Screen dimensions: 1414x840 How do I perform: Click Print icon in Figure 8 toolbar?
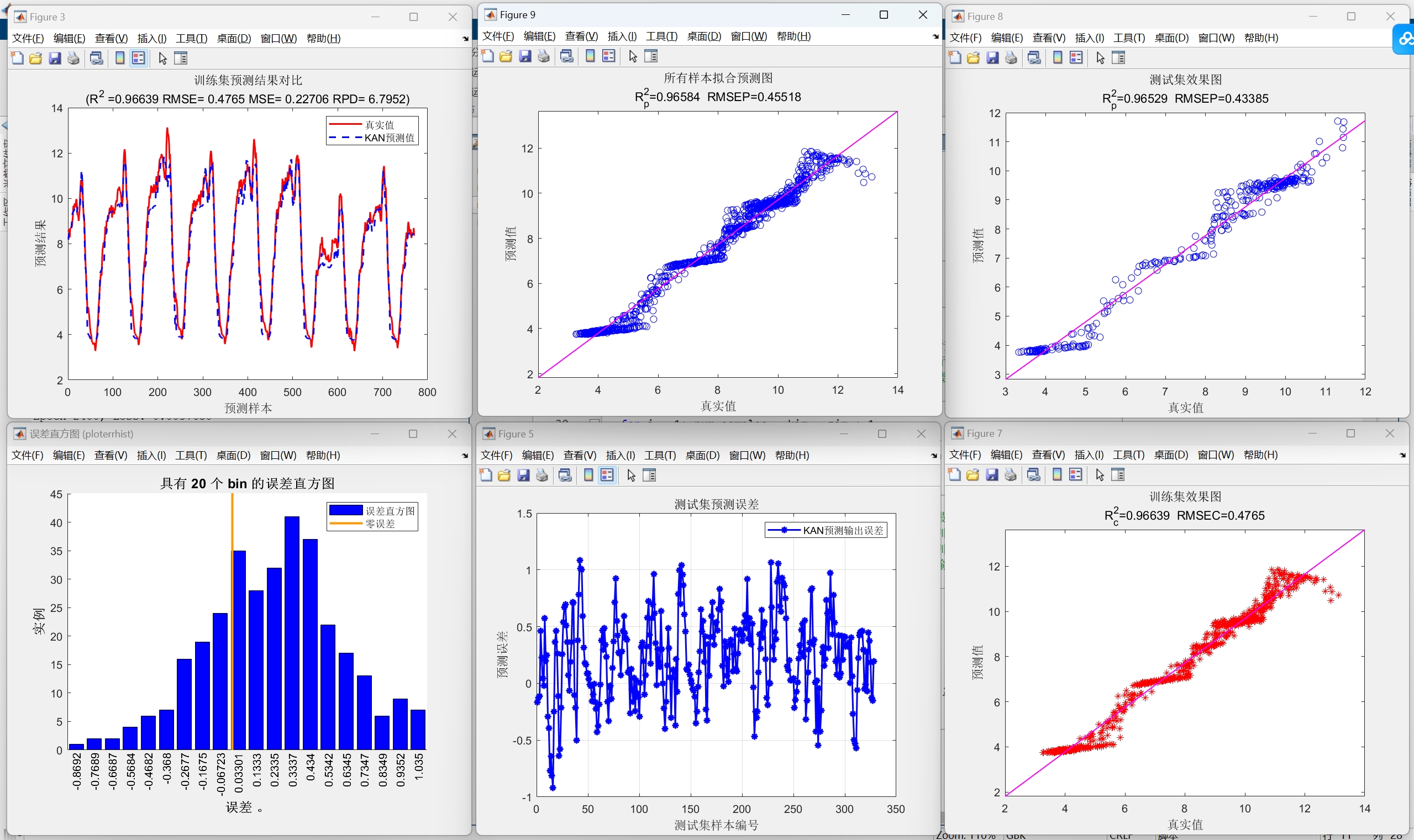pyautogui.click(x=1011, y=58)
